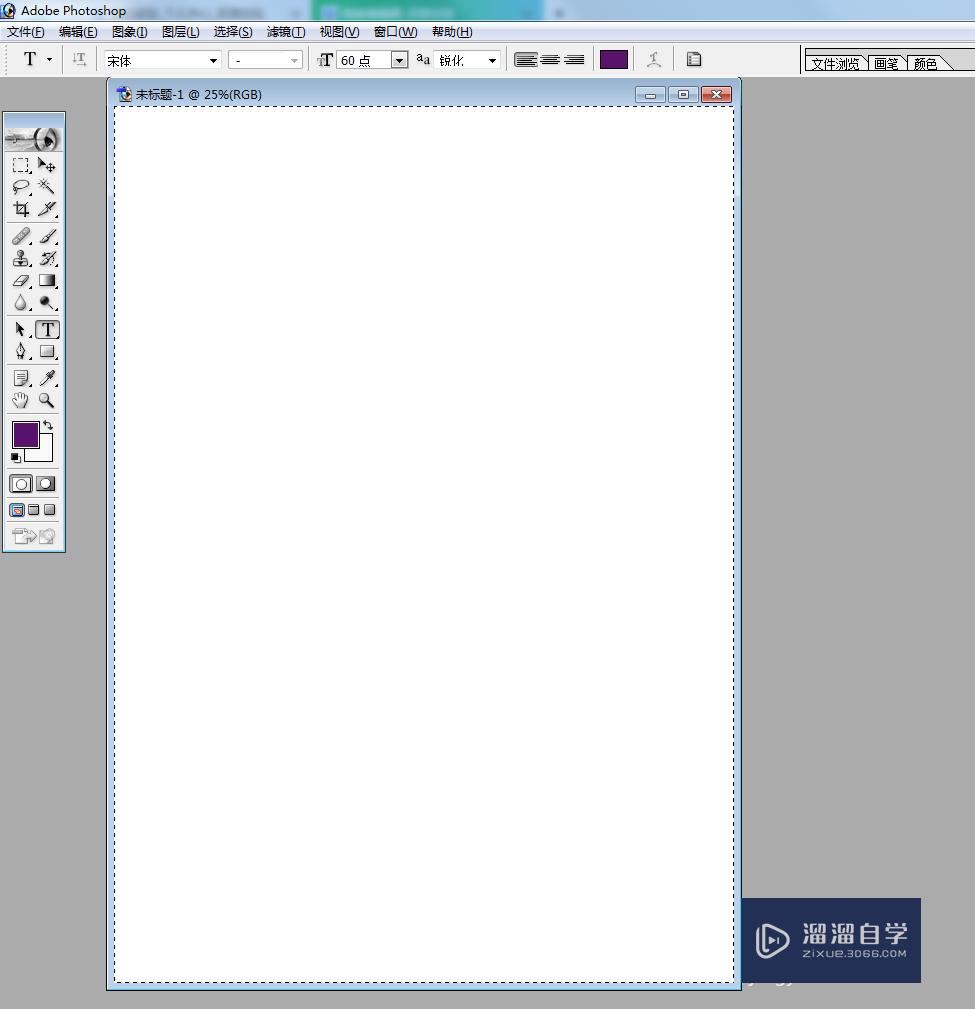The height and width of the screenshot is (1009, 975).
Task: Toggle text orientation button
Action: coord(79,60)
